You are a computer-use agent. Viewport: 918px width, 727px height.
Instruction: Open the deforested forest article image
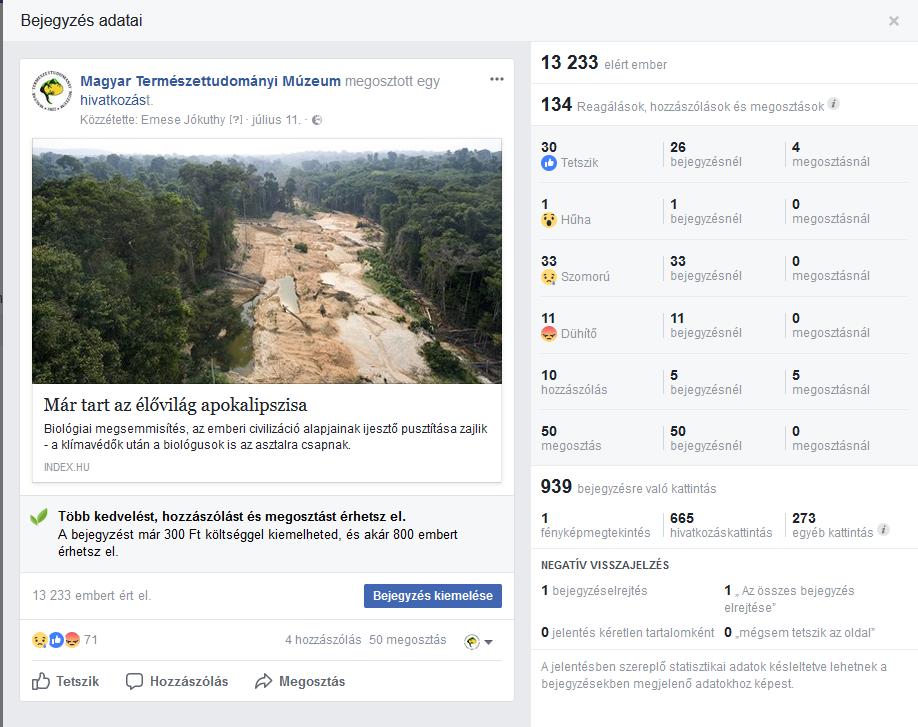(x=267, y=261)
